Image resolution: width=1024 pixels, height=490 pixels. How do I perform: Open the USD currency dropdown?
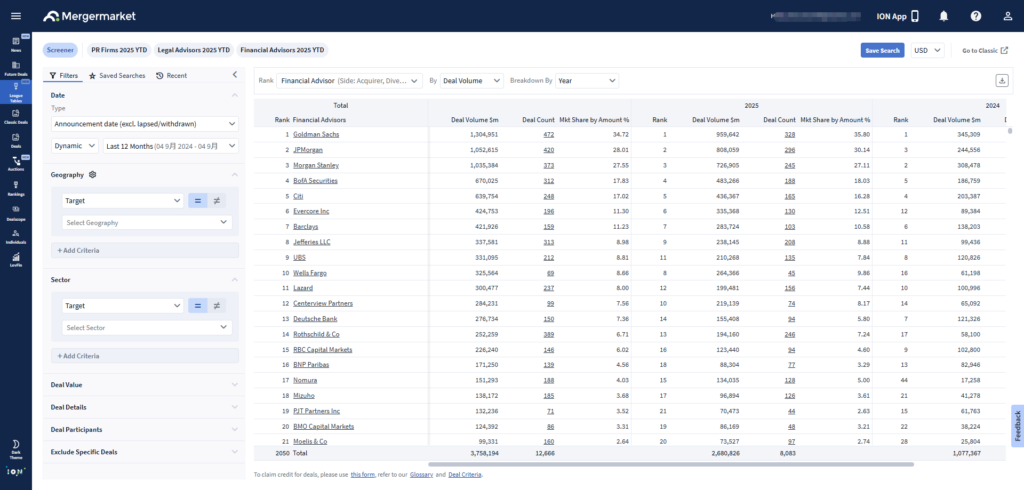(928, 50)
